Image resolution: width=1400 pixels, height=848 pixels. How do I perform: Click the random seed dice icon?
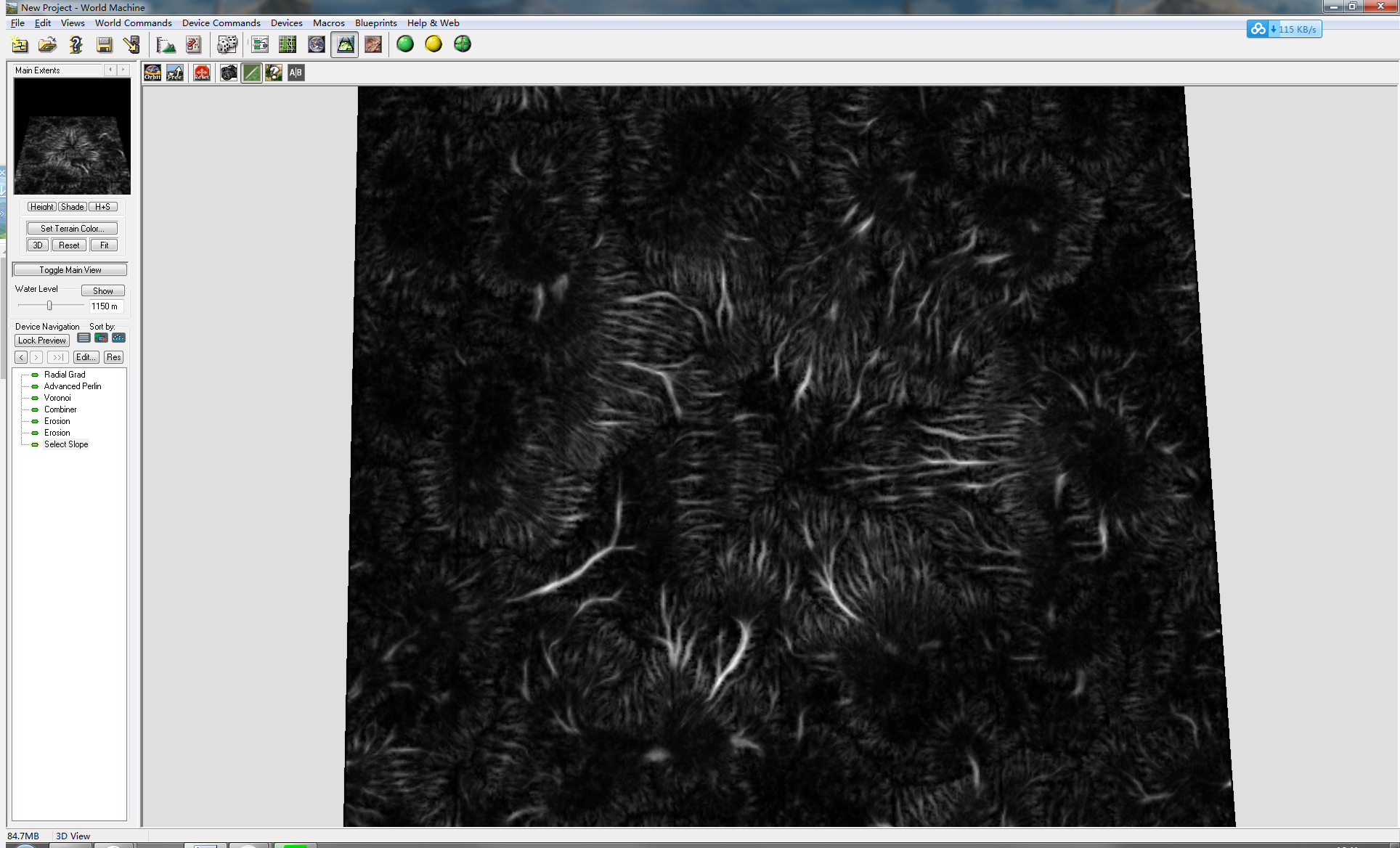pos(227,45)
